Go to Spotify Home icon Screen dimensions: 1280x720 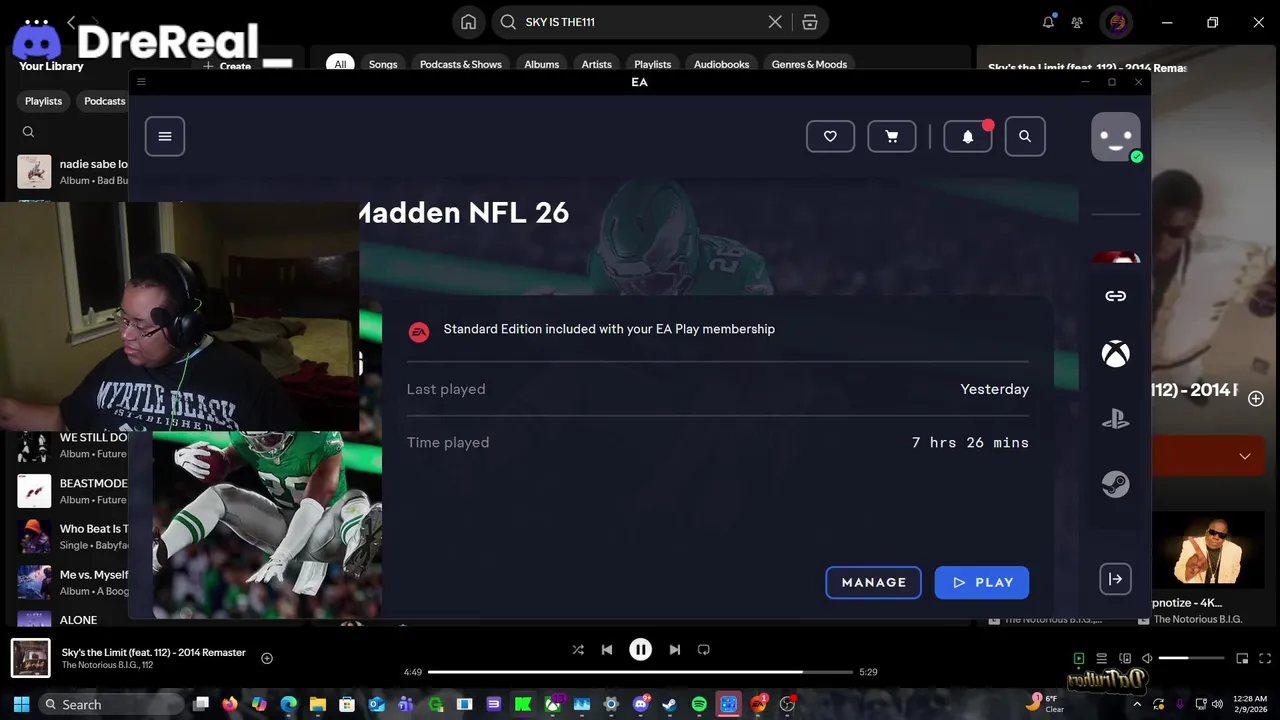[468, 22]
